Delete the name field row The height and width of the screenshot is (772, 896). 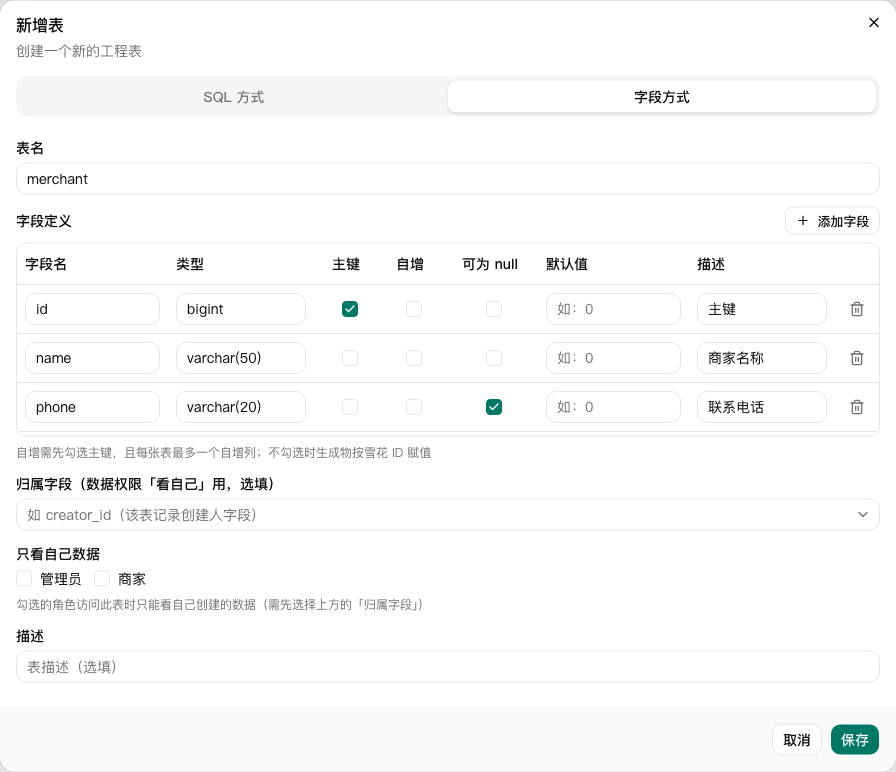[x=857, y=358]
